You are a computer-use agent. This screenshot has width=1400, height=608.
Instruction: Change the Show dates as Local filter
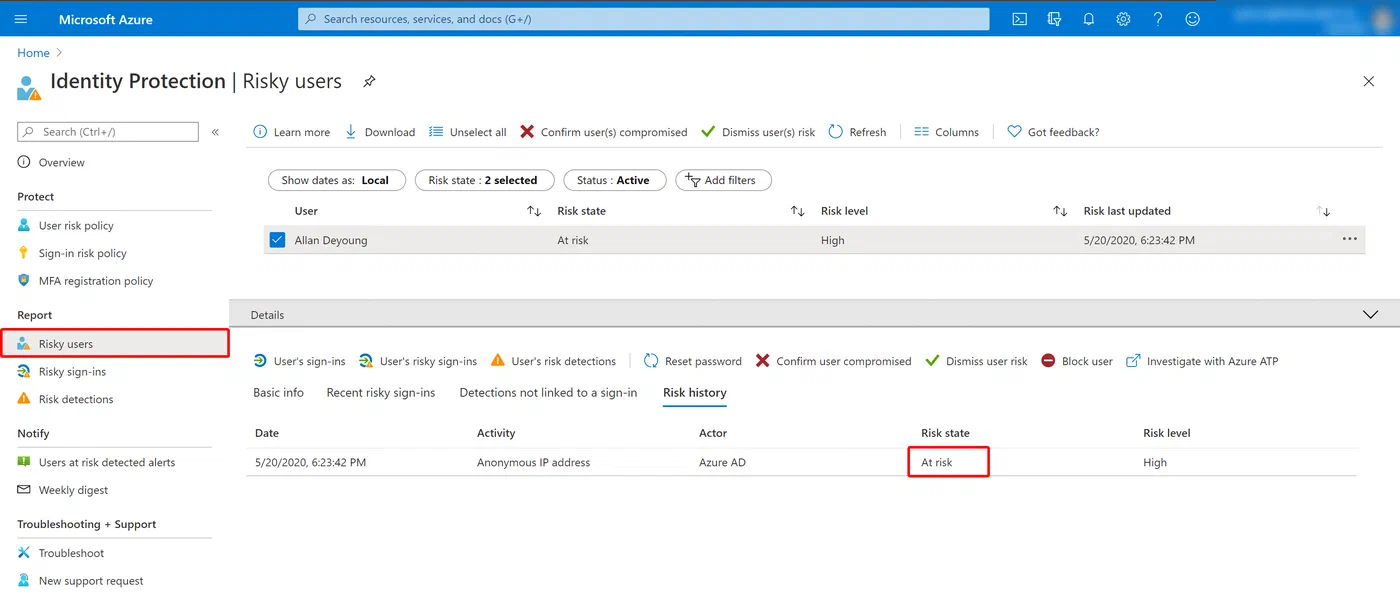tap(336, 180)
